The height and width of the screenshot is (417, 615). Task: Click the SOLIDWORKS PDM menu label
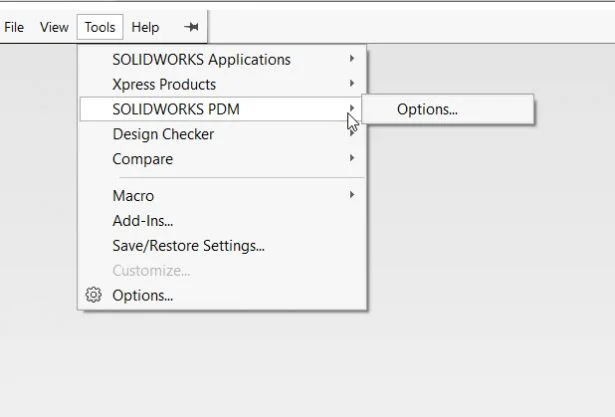point(176,109)
